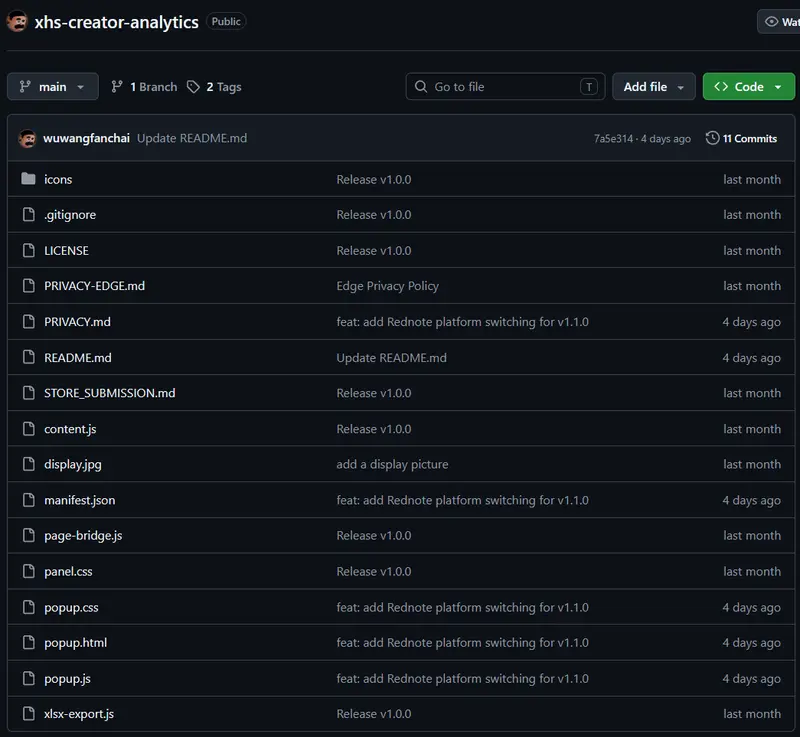The height and width of the screenshot is (737, 800).
Task: Click the file icon beside .gitignore
Action: (x=29, y=214)
